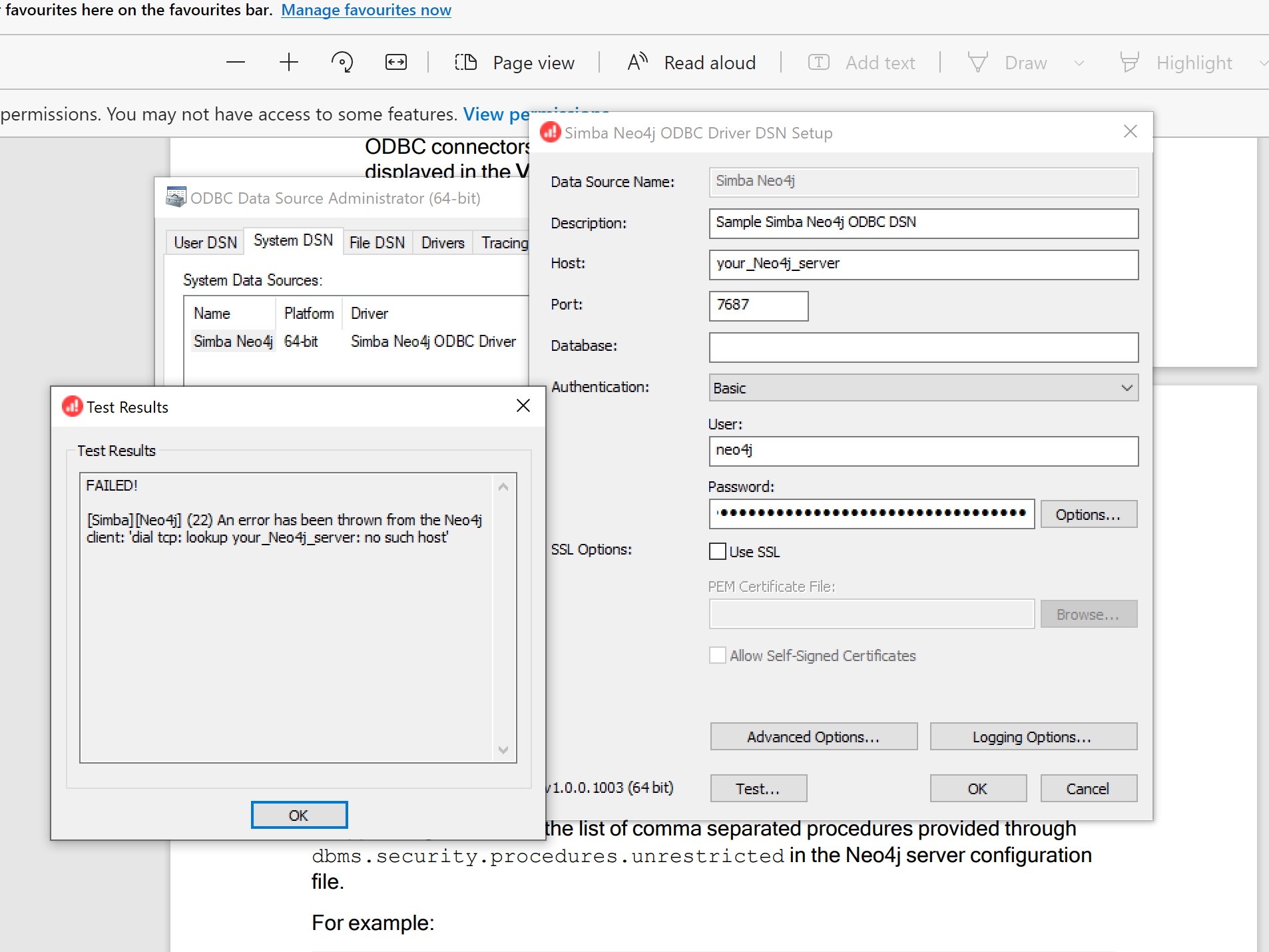This screenshot has width=1269, height=952.
Task: Start Read aloud
Action: point(692,63)
